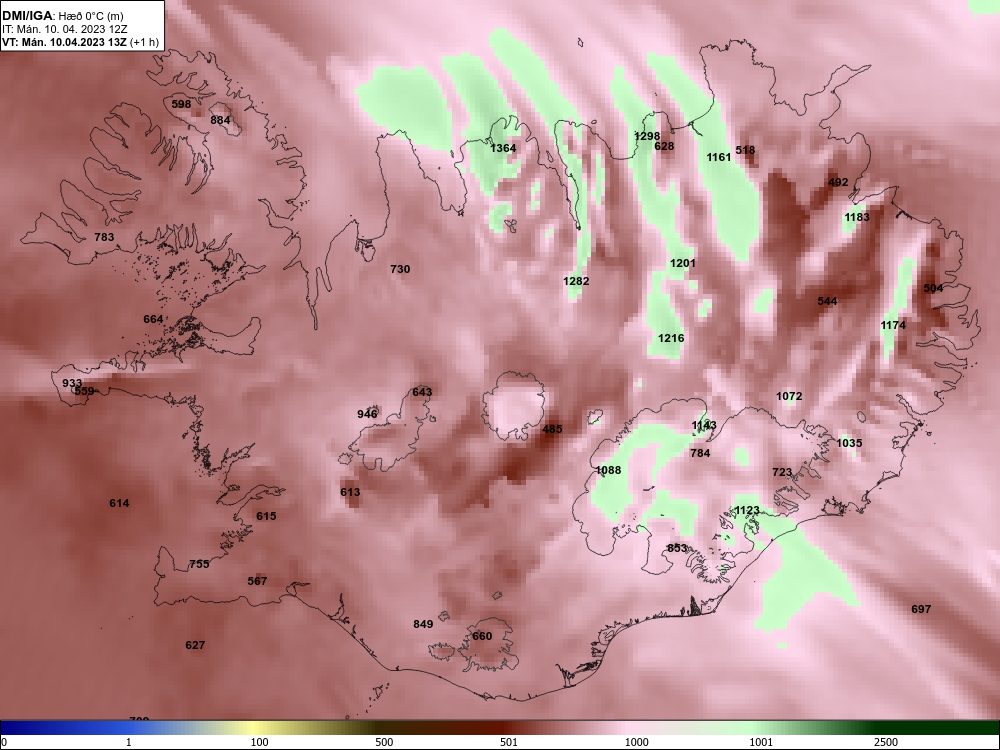Click the 1072 height value
The image size is (1000, 750).
coord(789,396)
